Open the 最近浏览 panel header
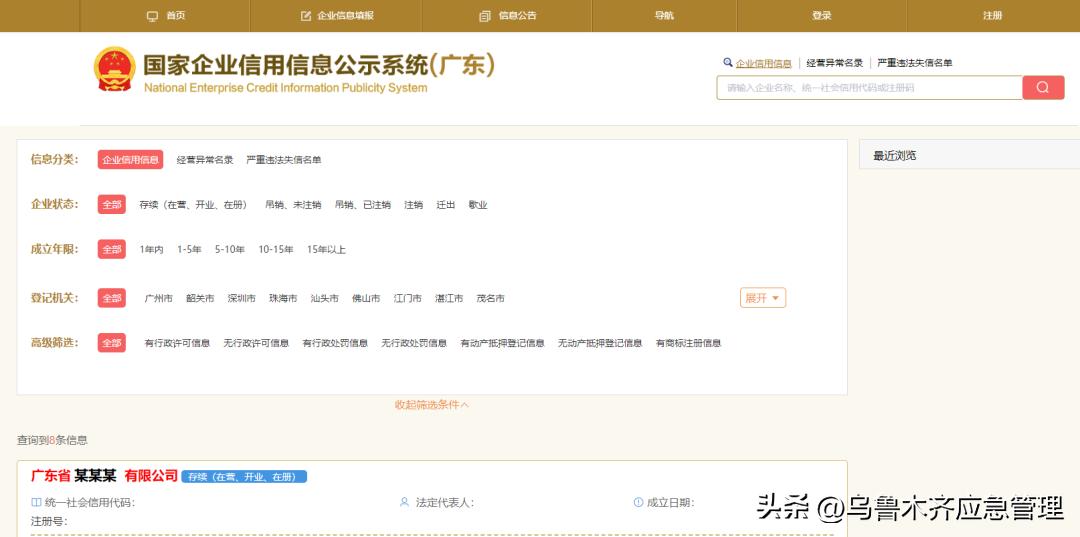Screen dimensions: 1080x537 pos(969,156)
